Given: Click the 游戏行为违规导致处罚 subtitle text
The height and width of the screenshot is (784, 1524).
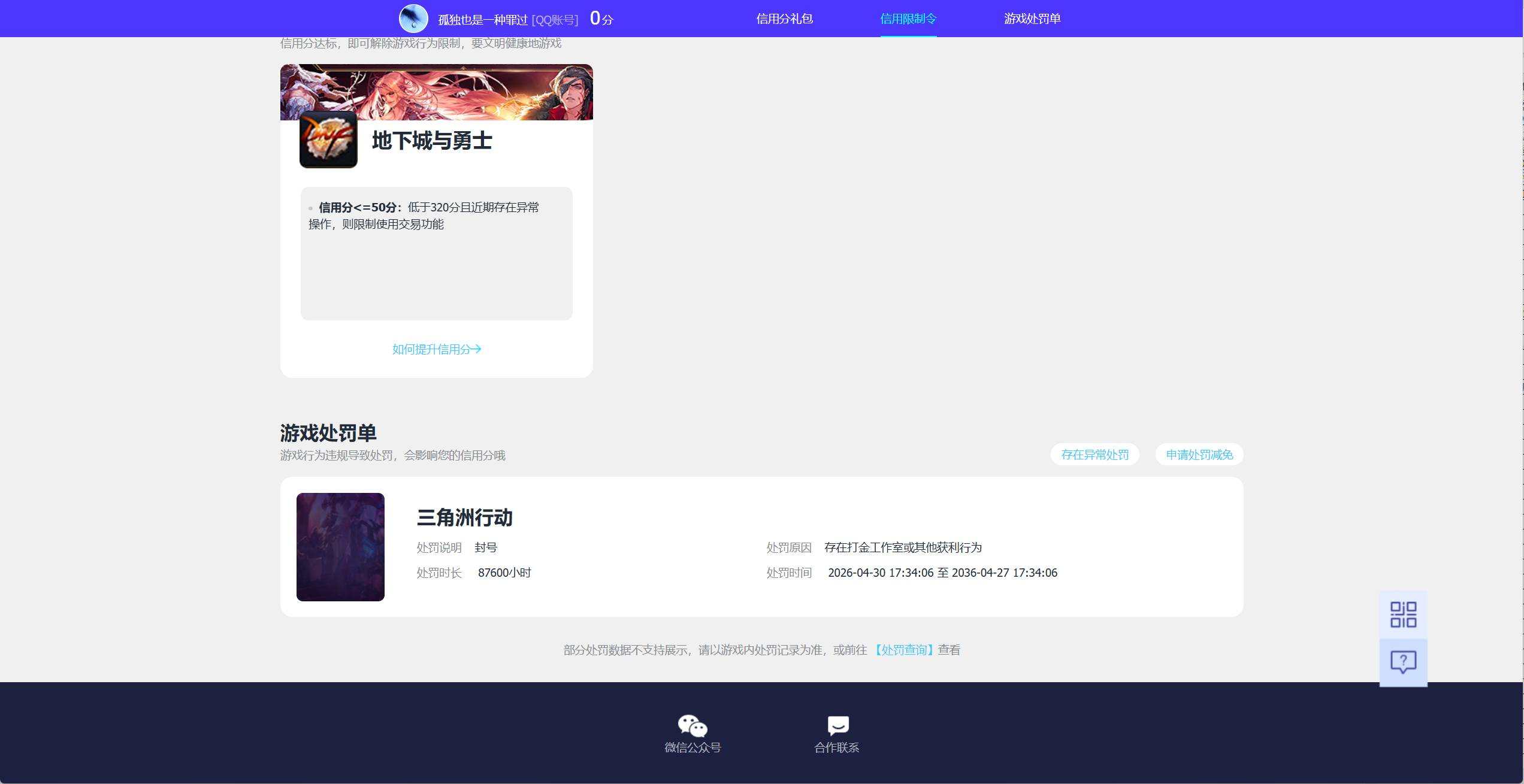Looking at the screenshot, I should [392, 455].
